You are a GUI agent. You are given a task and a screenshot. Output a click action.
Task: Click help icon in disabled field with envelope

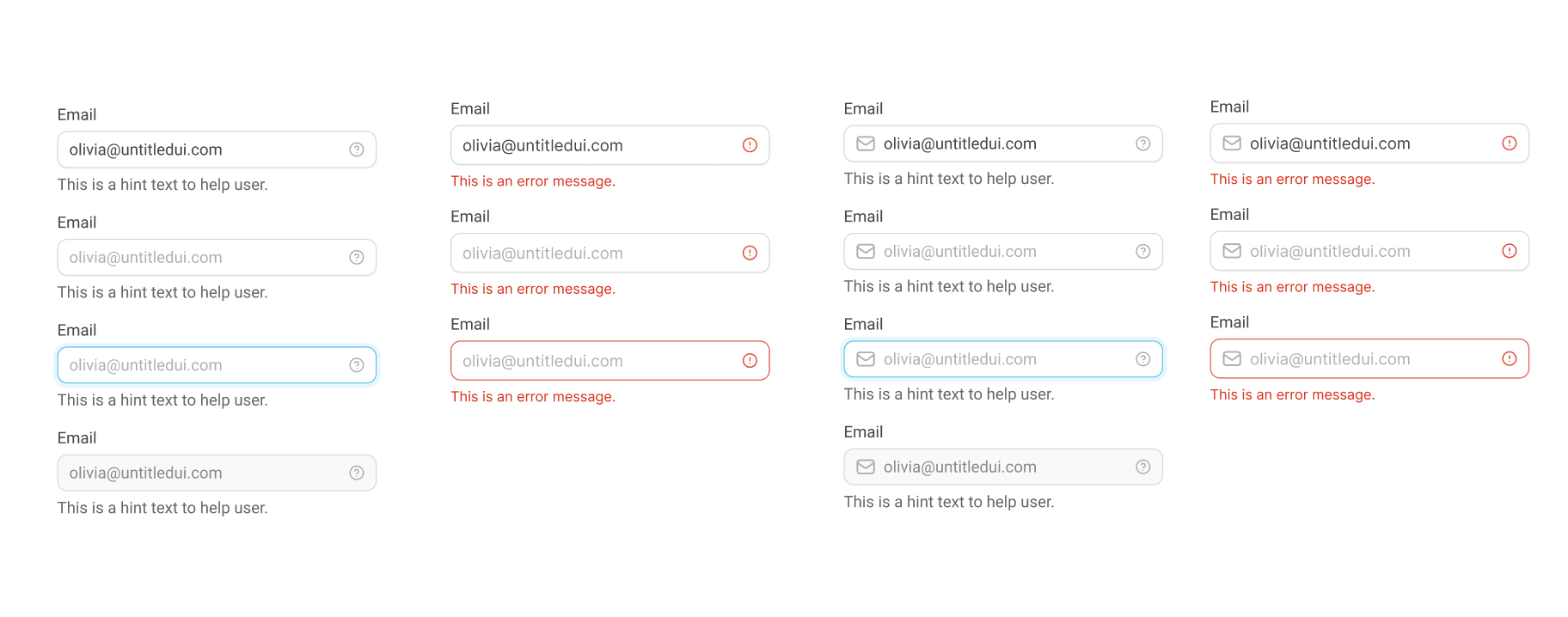[1143, 467]
